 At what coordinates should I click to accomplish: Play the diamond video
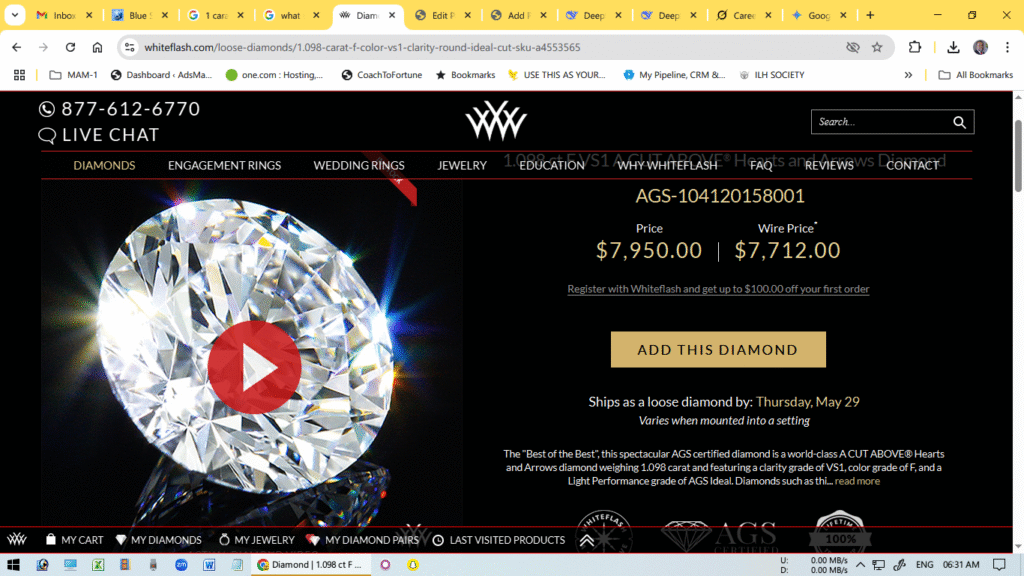(x=255, y=367)
